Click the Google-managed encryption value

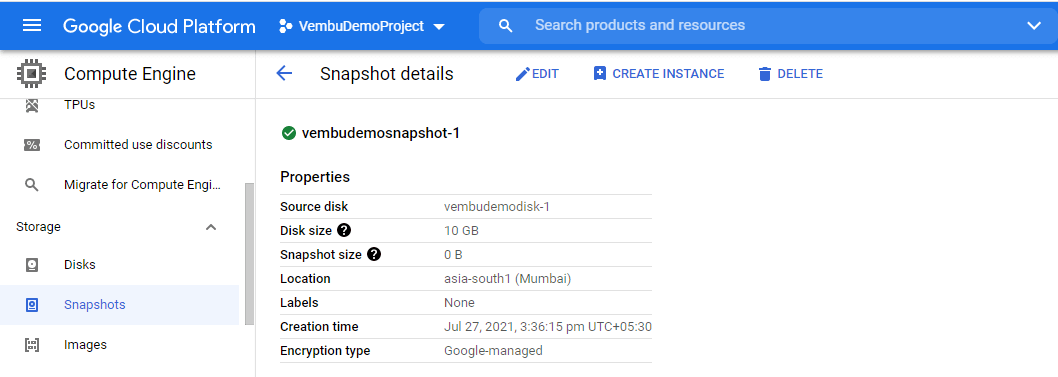tap(493, 351)
